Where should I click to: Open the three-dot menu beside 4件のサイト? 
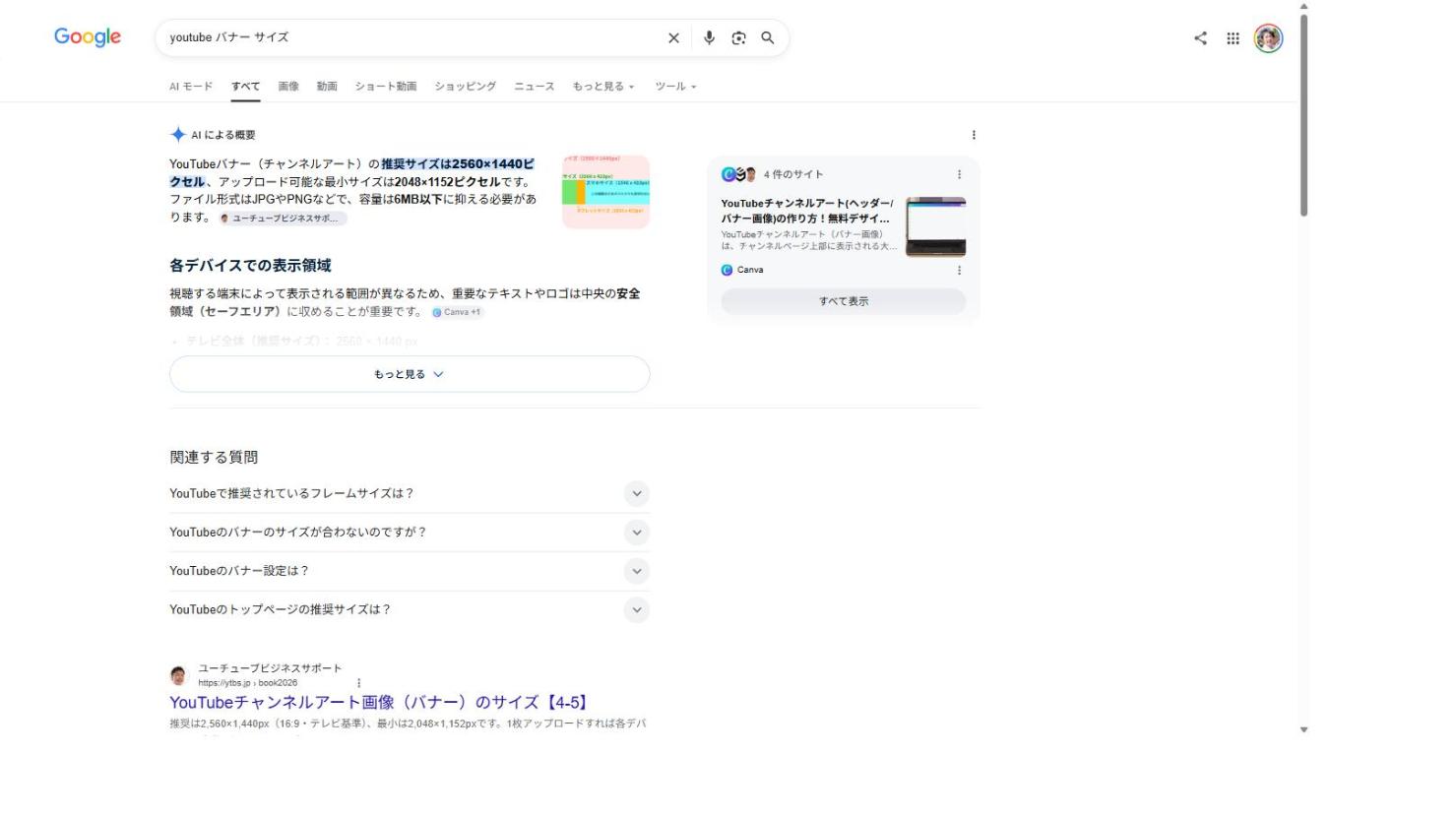[959, 174]
